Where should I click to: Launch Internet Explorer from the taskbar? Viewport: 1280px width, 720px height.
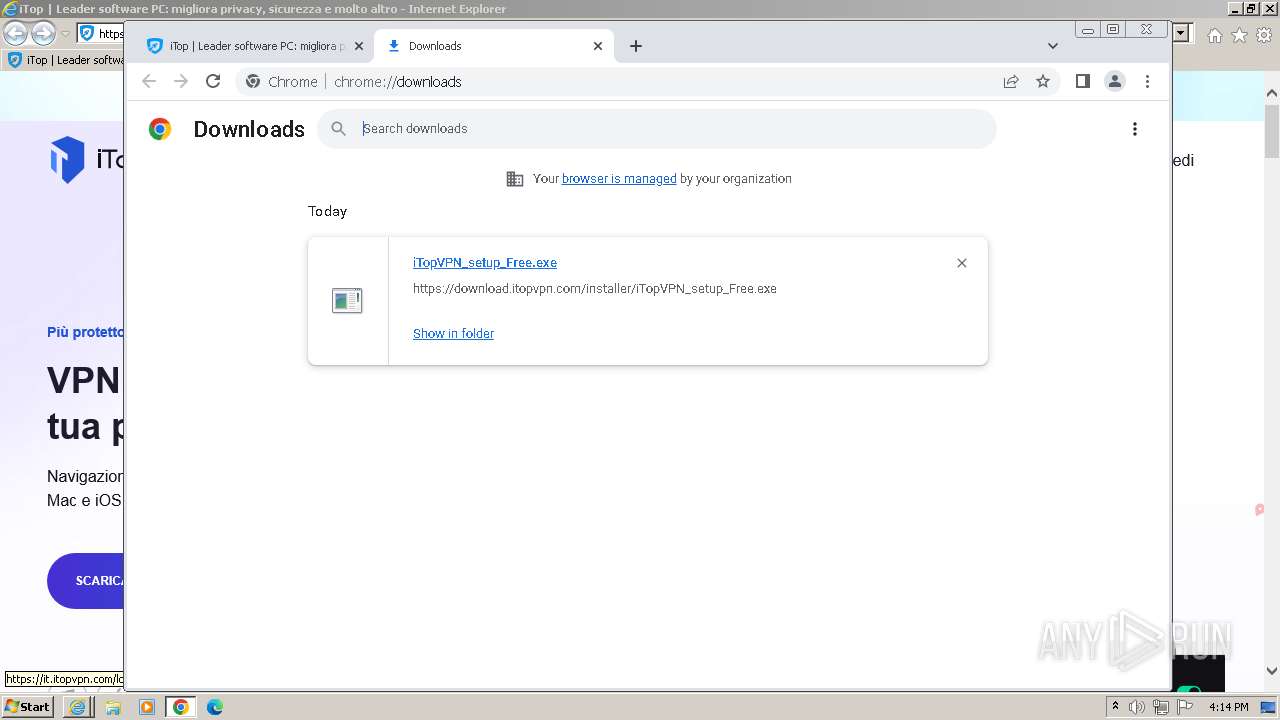(x=78, y=707)
